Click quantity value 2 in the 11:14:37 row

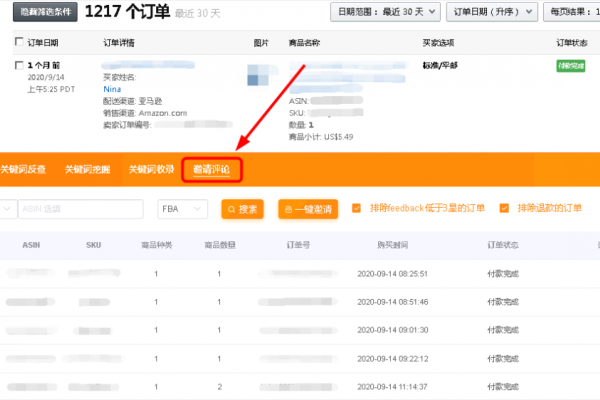tap(220, 387)
